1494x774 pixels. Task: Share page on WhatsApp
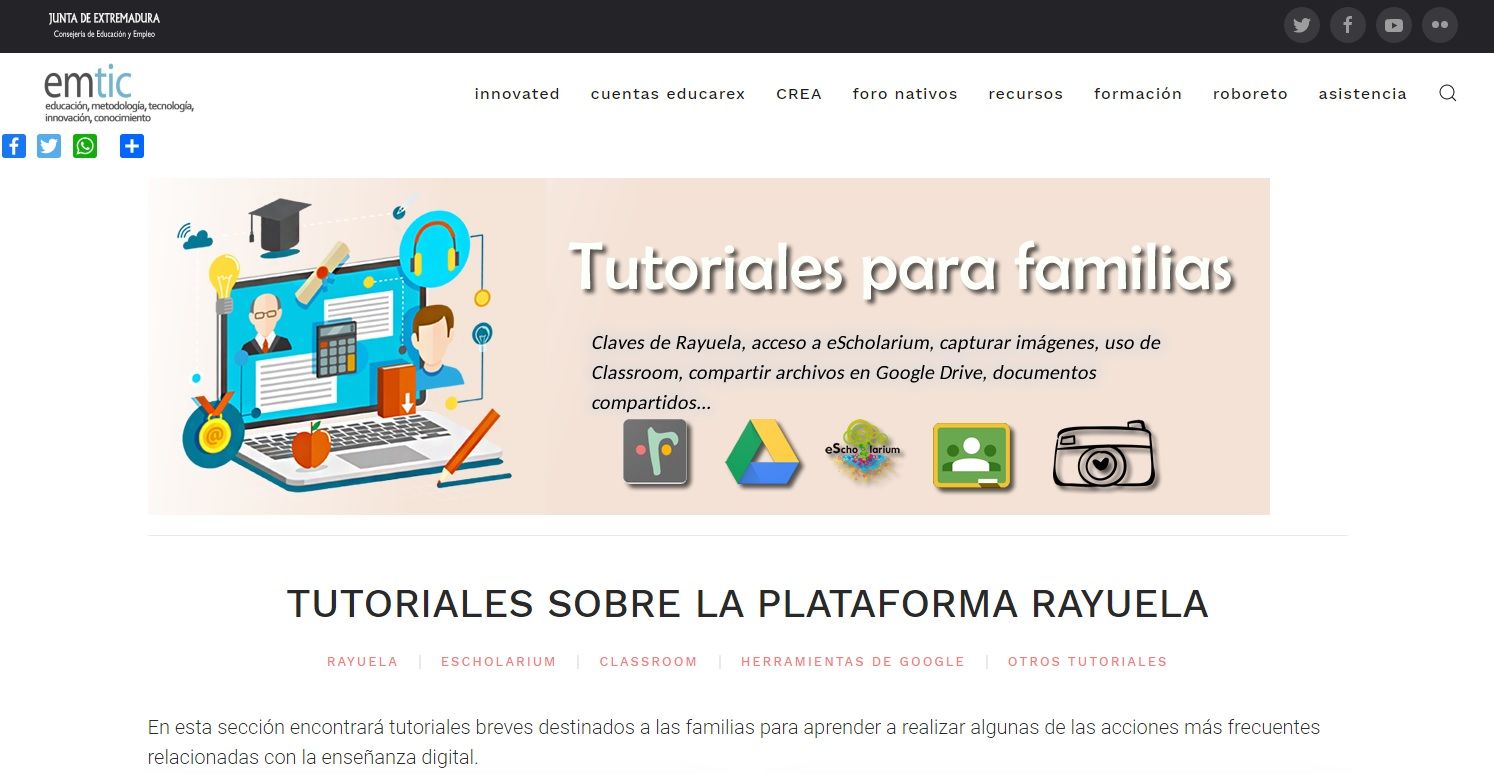tap(85, 146)
